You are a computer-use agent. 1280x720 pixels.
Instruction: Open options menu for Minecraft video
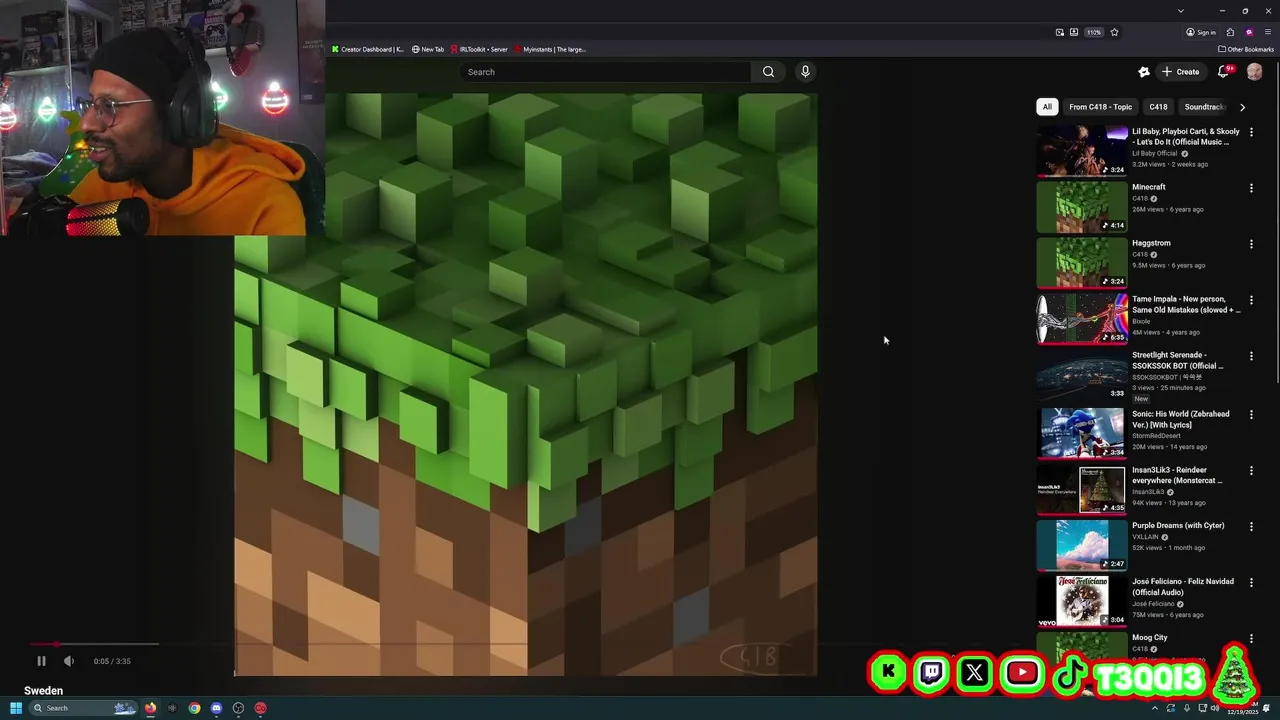[x=1251, y=188]
